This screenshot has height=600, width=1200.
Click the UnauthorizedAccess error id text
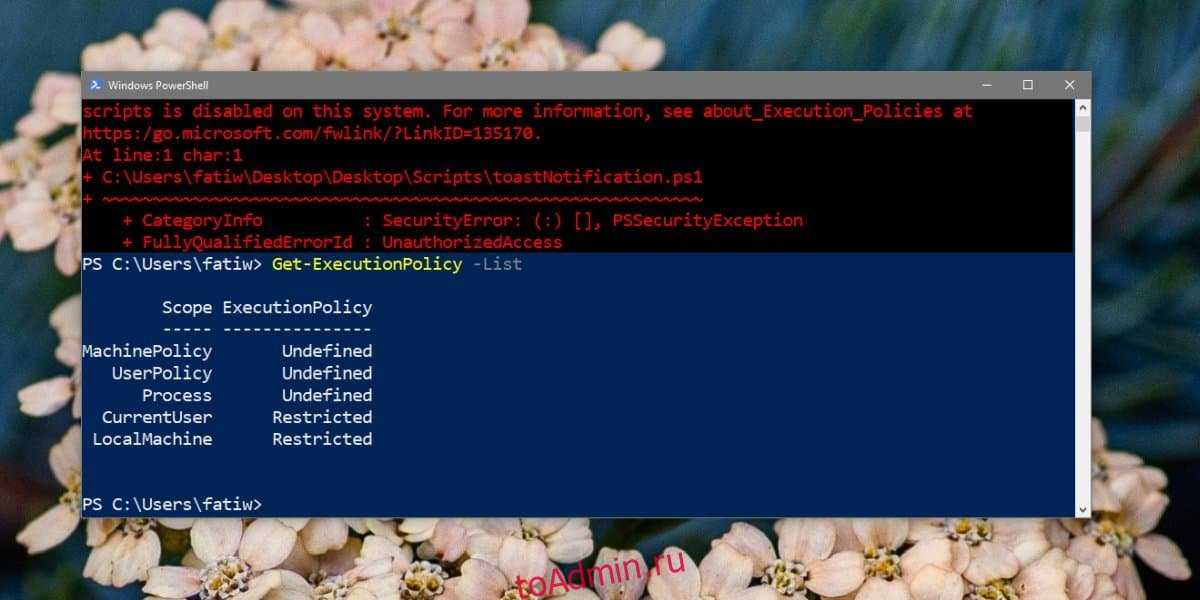[x=472, y=242]
